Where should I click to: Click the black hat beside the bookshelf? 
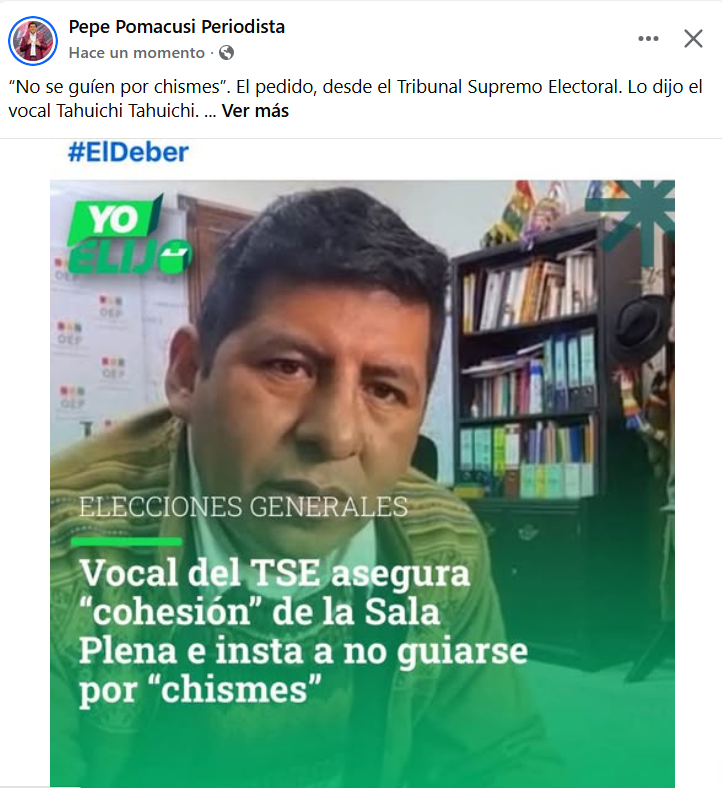pos(641,322)
